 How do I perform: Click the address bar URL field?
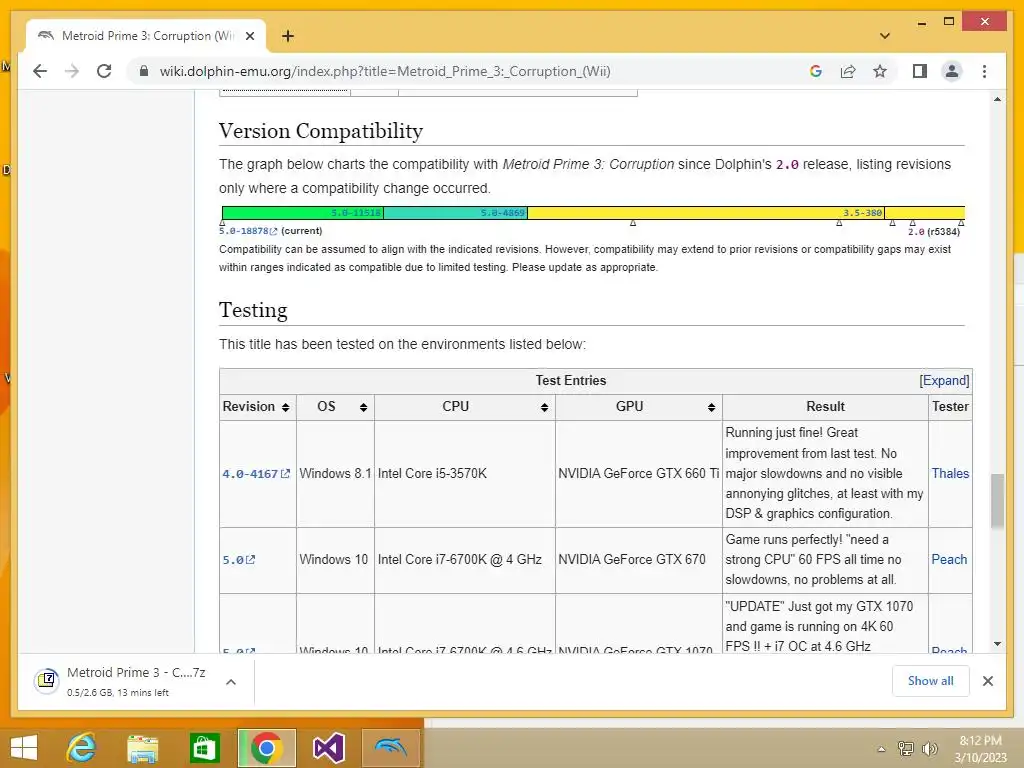click(470, 71)
